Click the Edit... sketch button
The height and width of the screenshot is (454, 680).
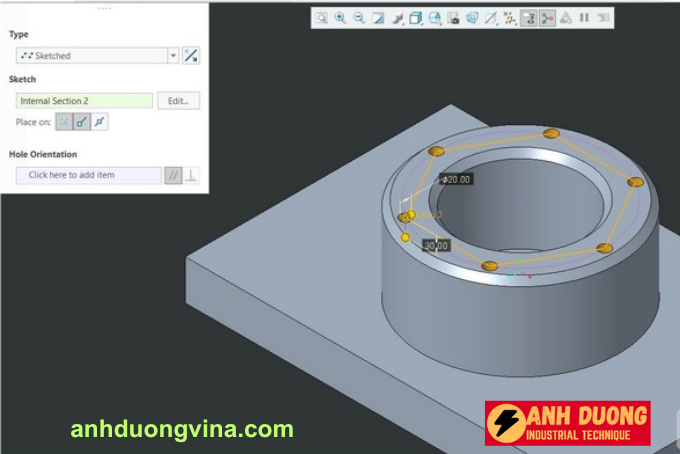178,101
